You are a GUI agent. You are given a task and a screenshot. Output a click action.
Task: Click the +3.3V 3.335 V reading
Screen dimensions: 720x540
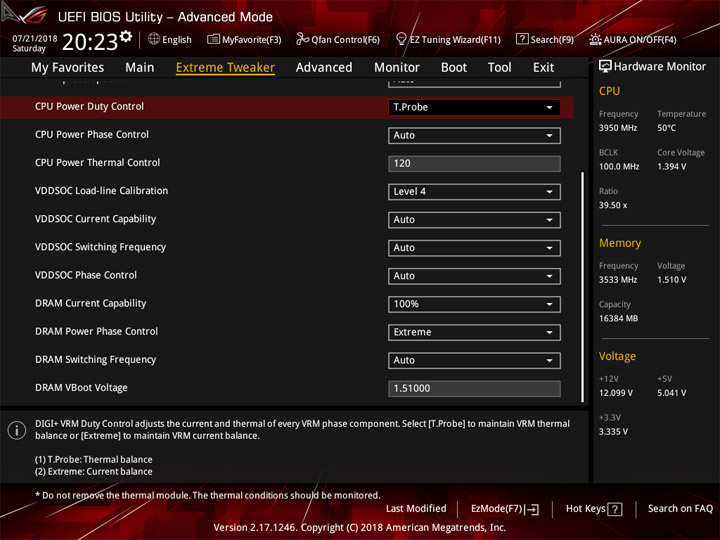coord(613,432)
